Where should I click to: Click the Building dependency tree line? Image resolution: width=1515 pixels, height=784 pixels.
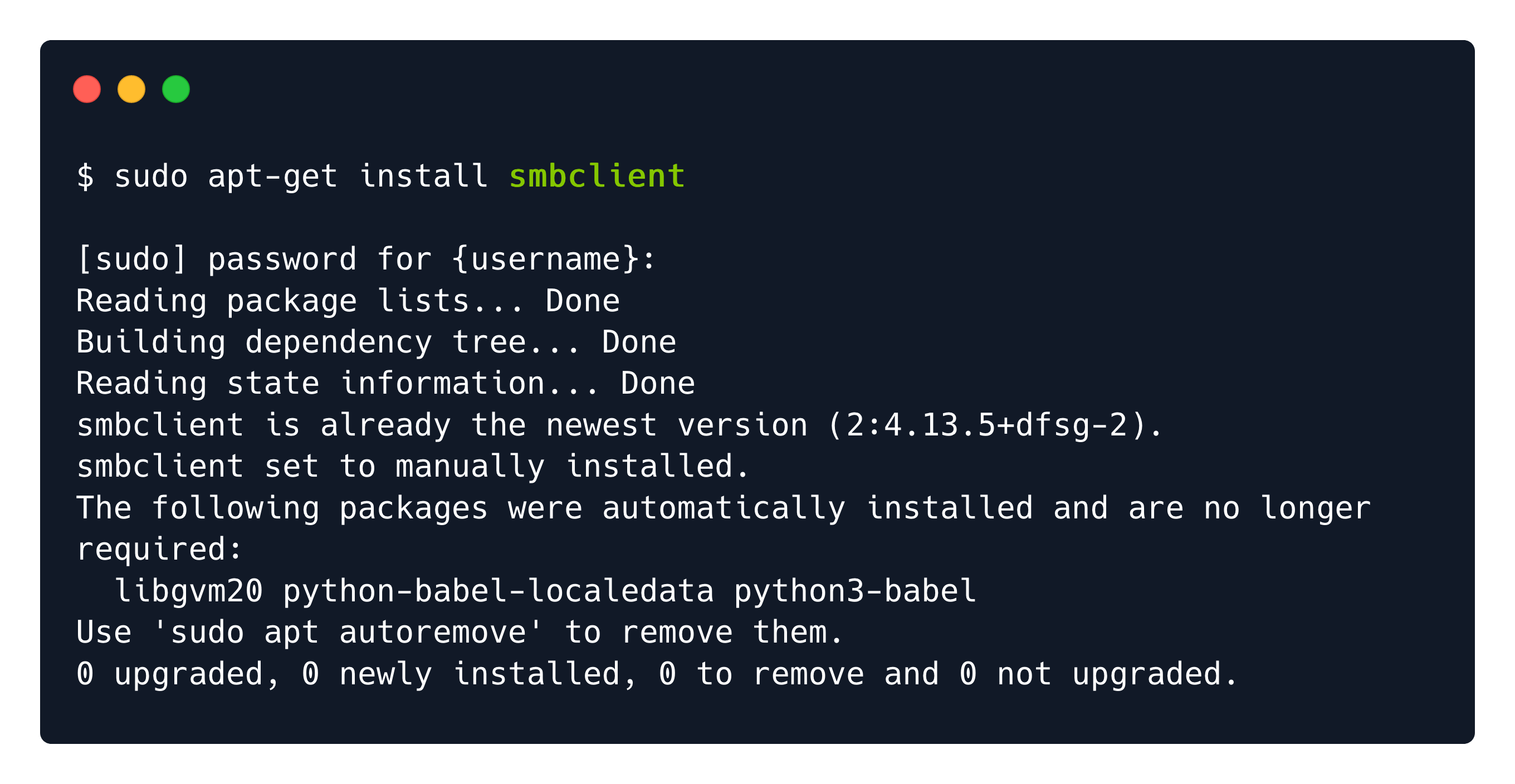pos(377,342)
